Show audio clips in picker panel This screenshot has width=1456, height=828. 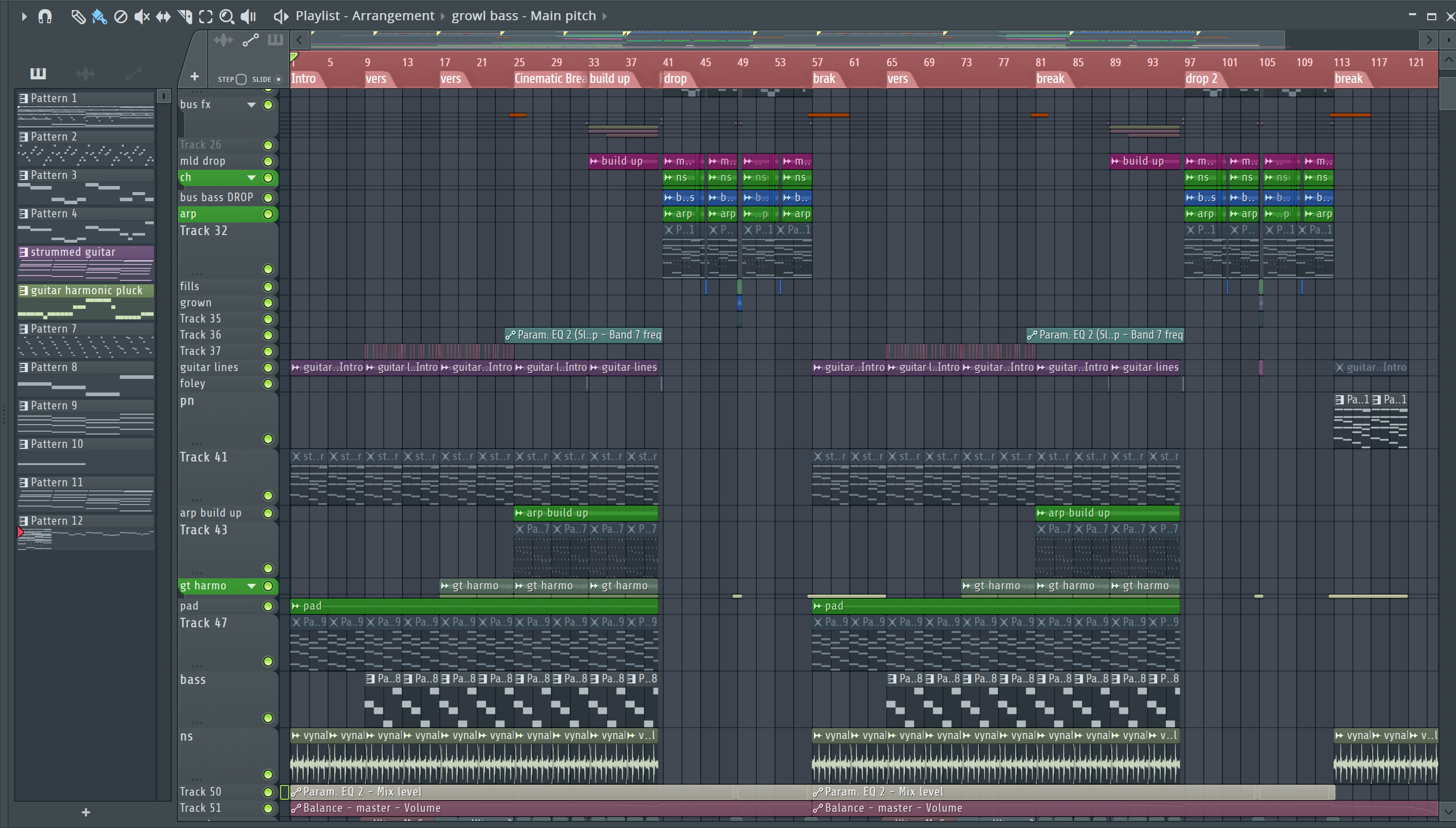coord(85,73)
